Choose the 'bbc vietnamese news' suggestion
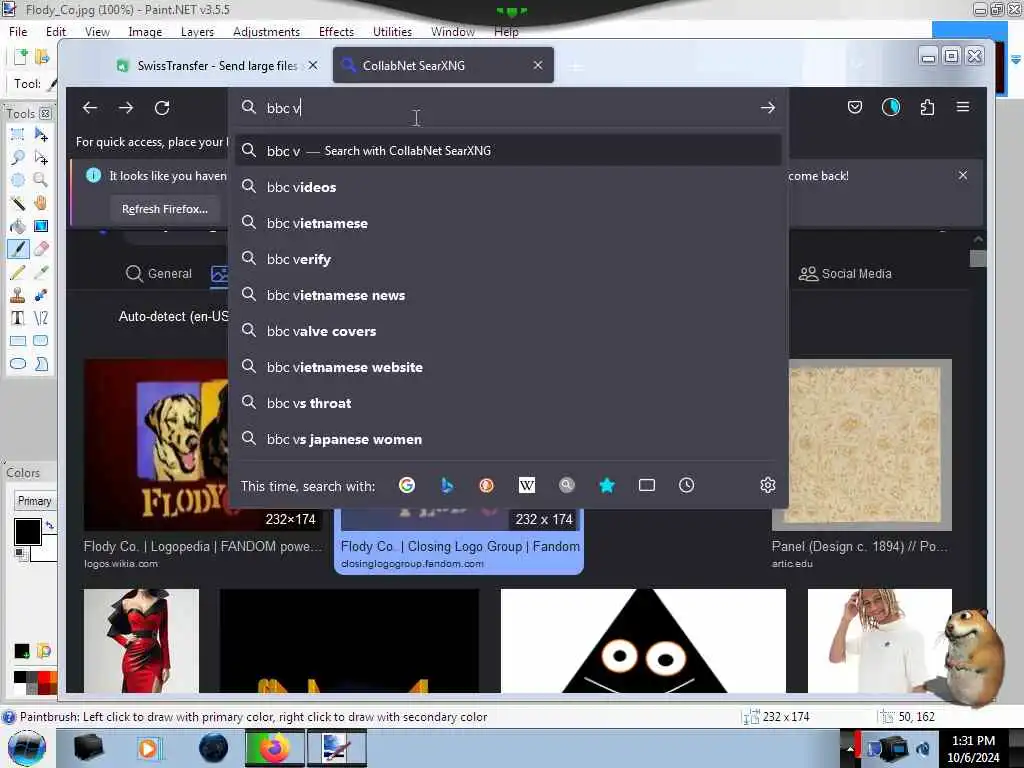1024x768 pixels. coord(508,295)
